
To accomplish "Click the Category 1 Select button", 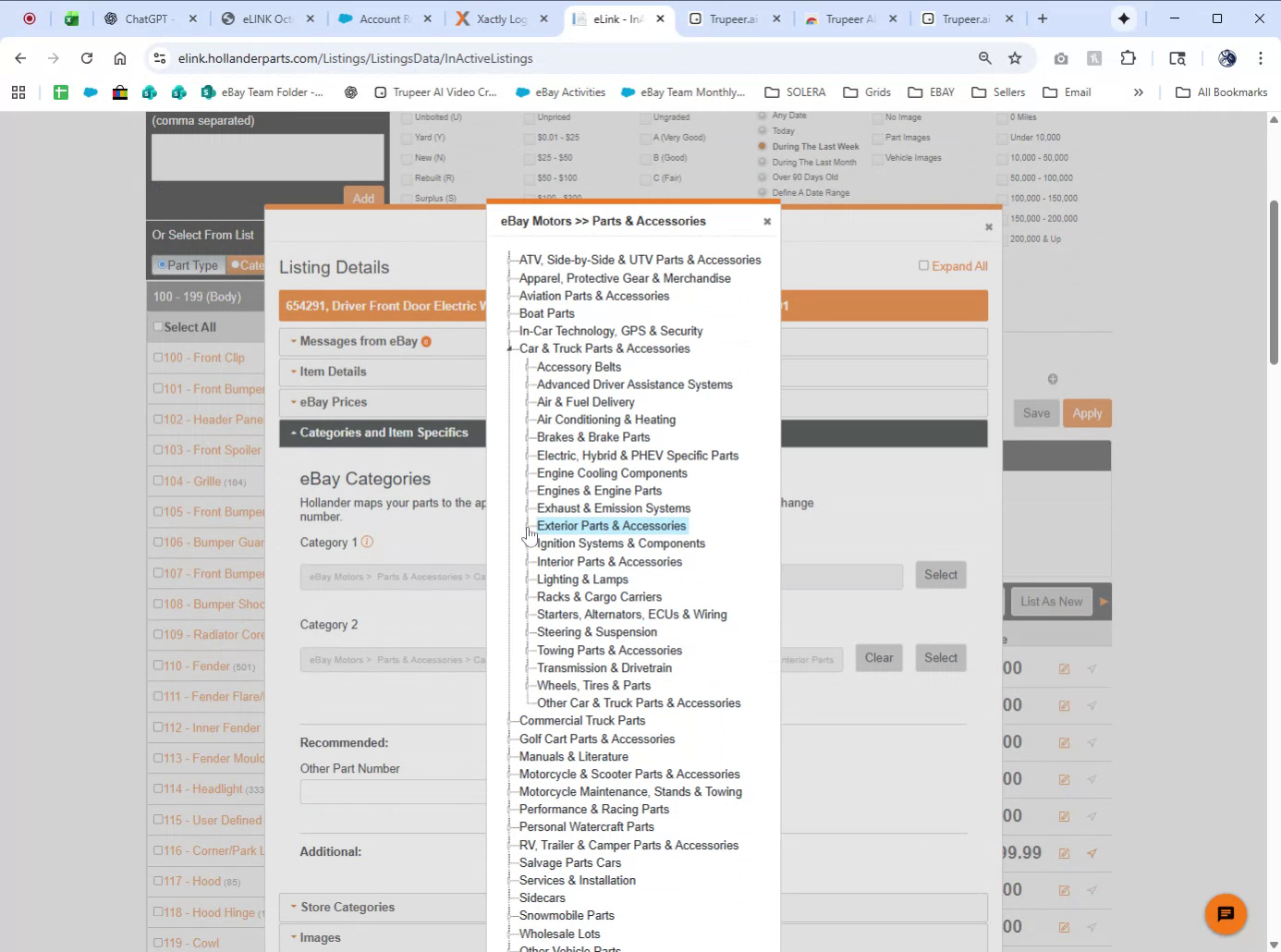I will click(941, 575).
